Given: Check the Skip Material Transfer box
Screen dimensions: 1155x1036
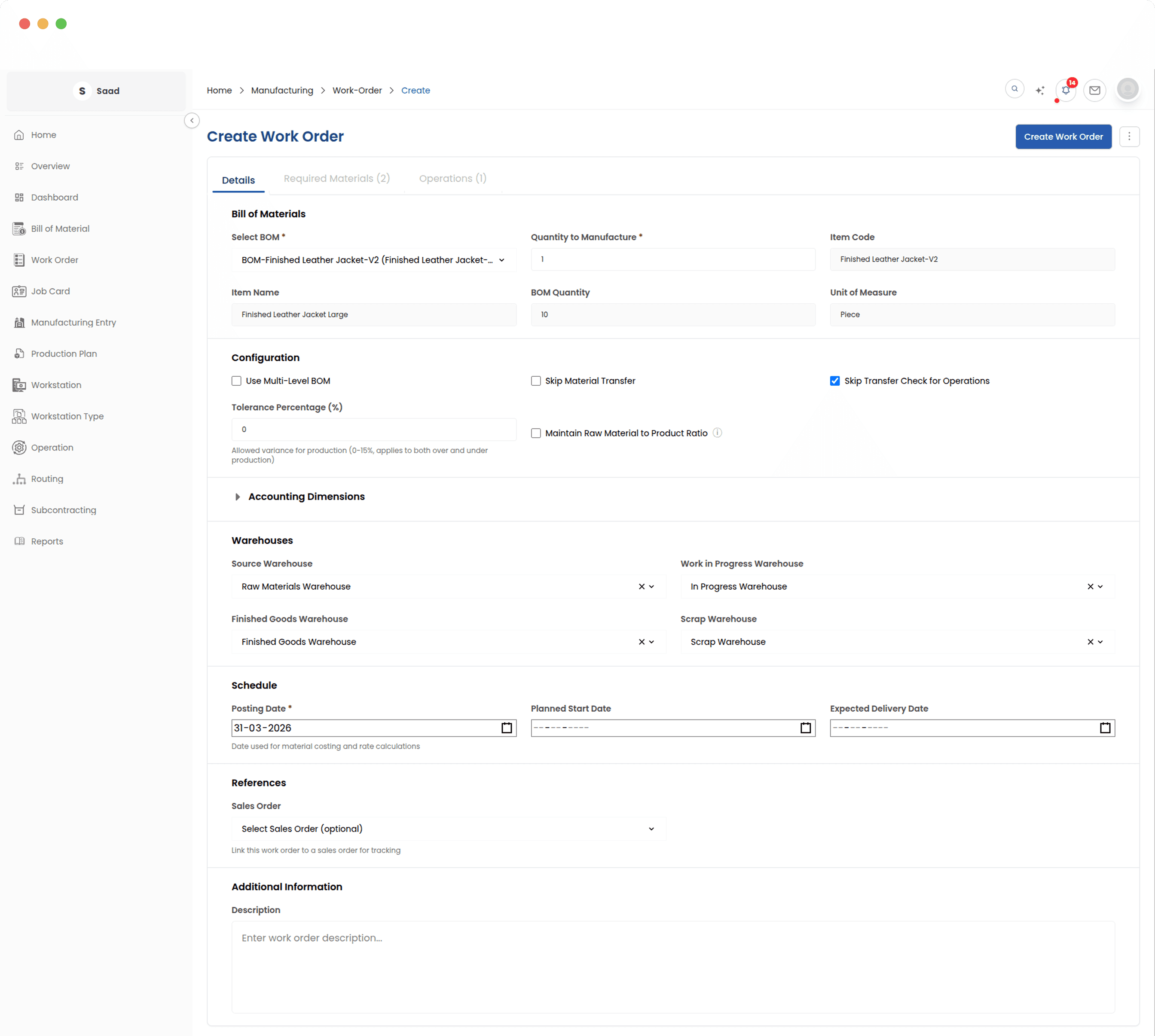Looking at the screenshot, I should 536,381.
